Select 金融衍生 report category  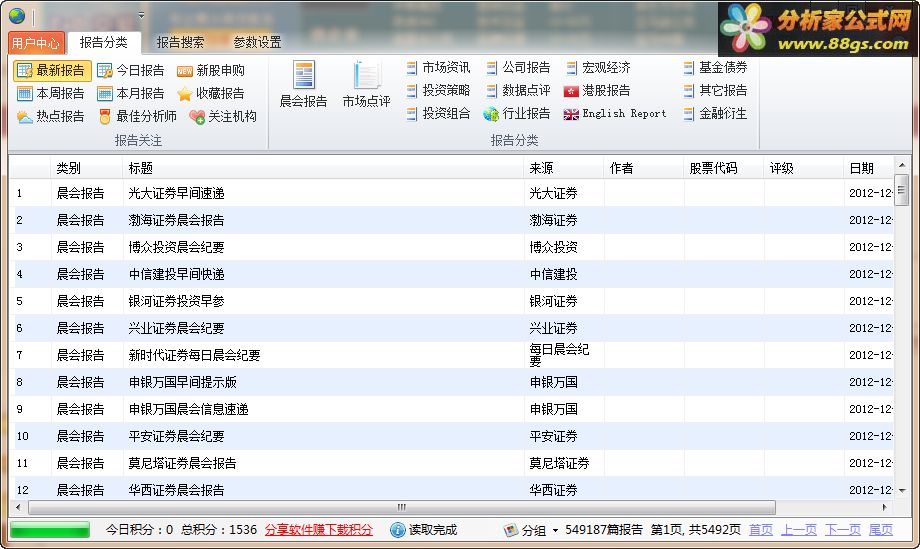tap(715, 113)
